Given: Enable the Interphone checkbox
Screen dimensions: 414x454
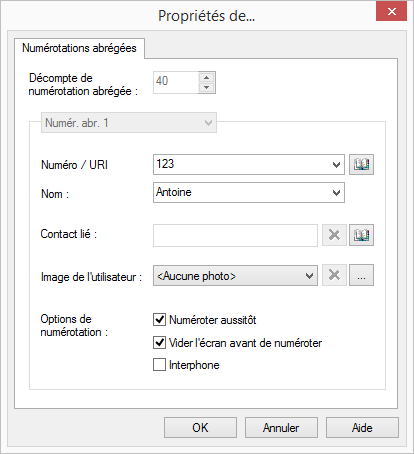Looking at the screenshot, I should [159, 364].
